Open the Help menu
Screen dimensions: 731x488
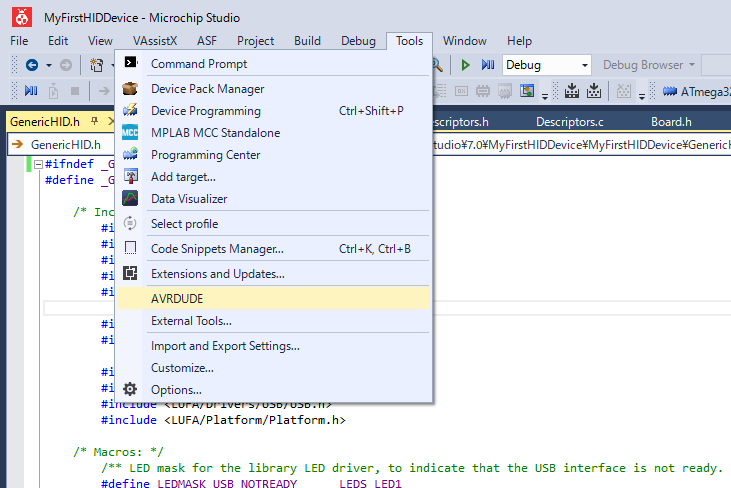pos(519,41)
